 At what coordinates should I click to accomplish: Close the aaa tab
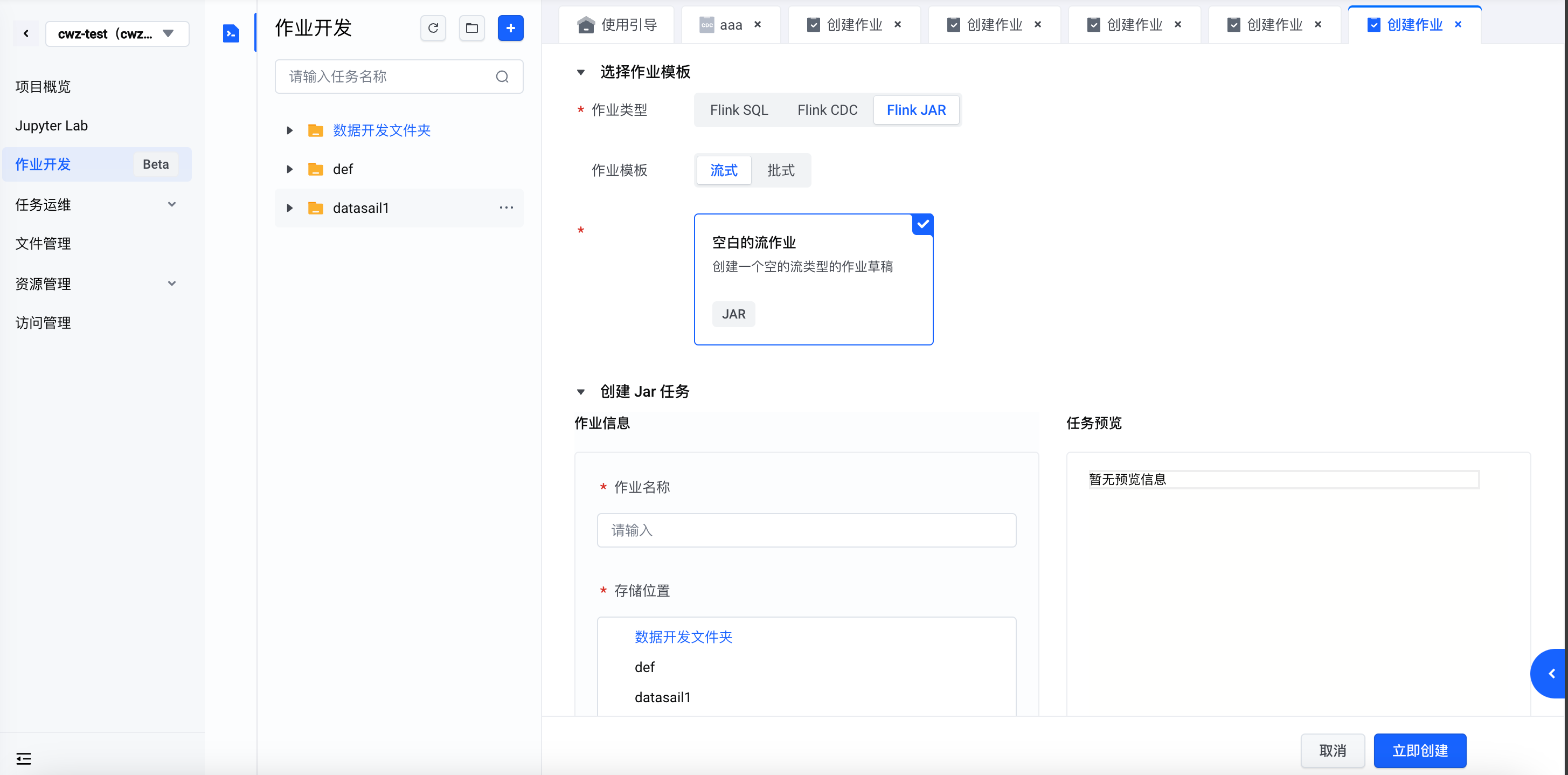tap(758, 24)
